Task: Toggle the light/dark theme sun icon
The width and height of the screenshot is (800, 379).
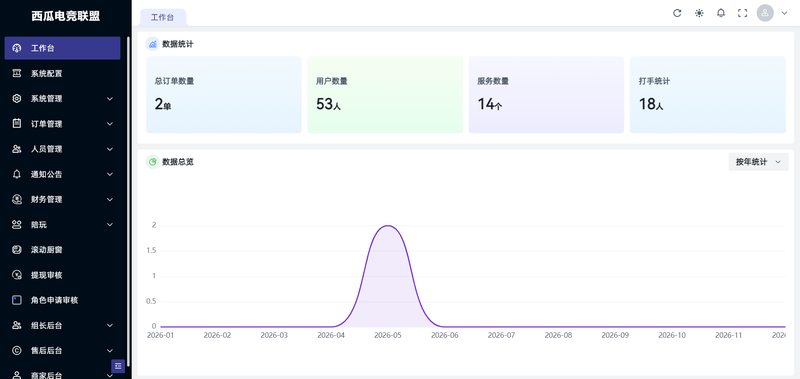Action: (x=699, y=13)
